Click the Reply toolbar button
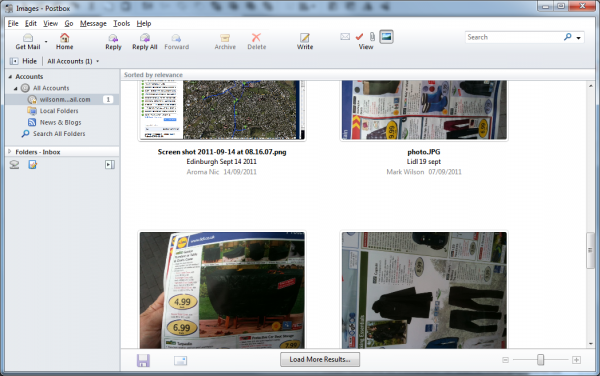This screenshot has height=376, width=600. [x=113, y=41]
